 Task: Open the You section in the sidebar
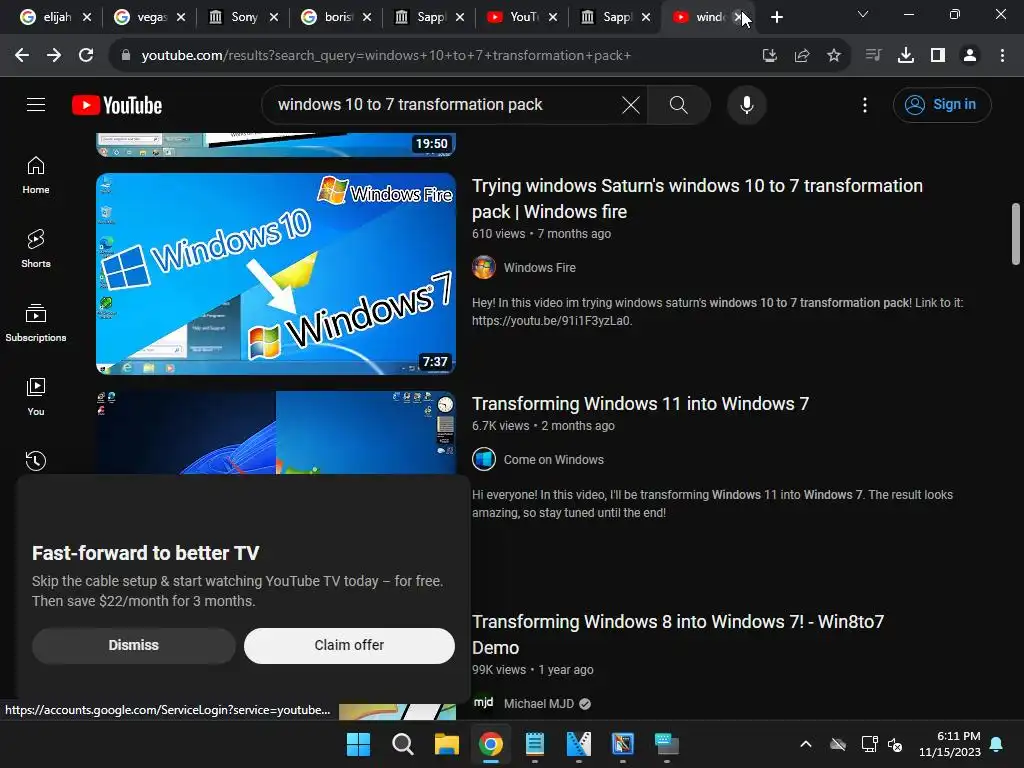point(36,396)
